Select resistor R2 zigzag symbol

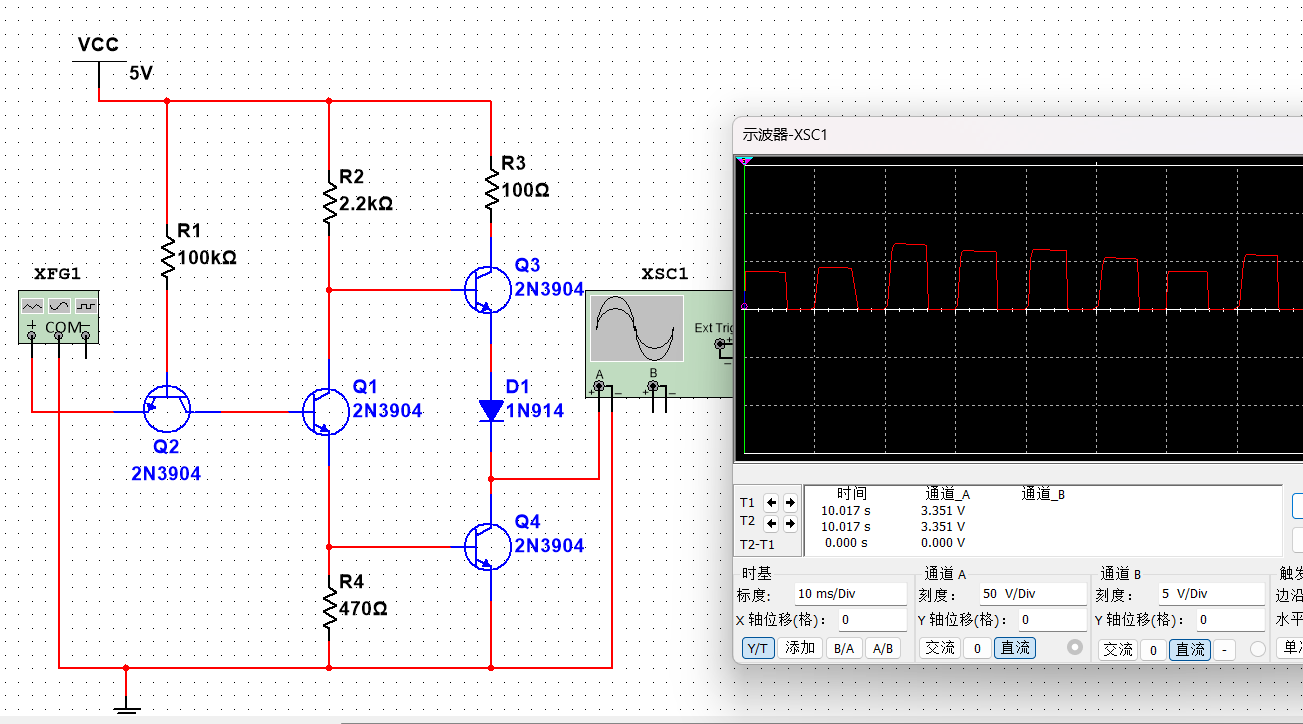pos(329,201)
